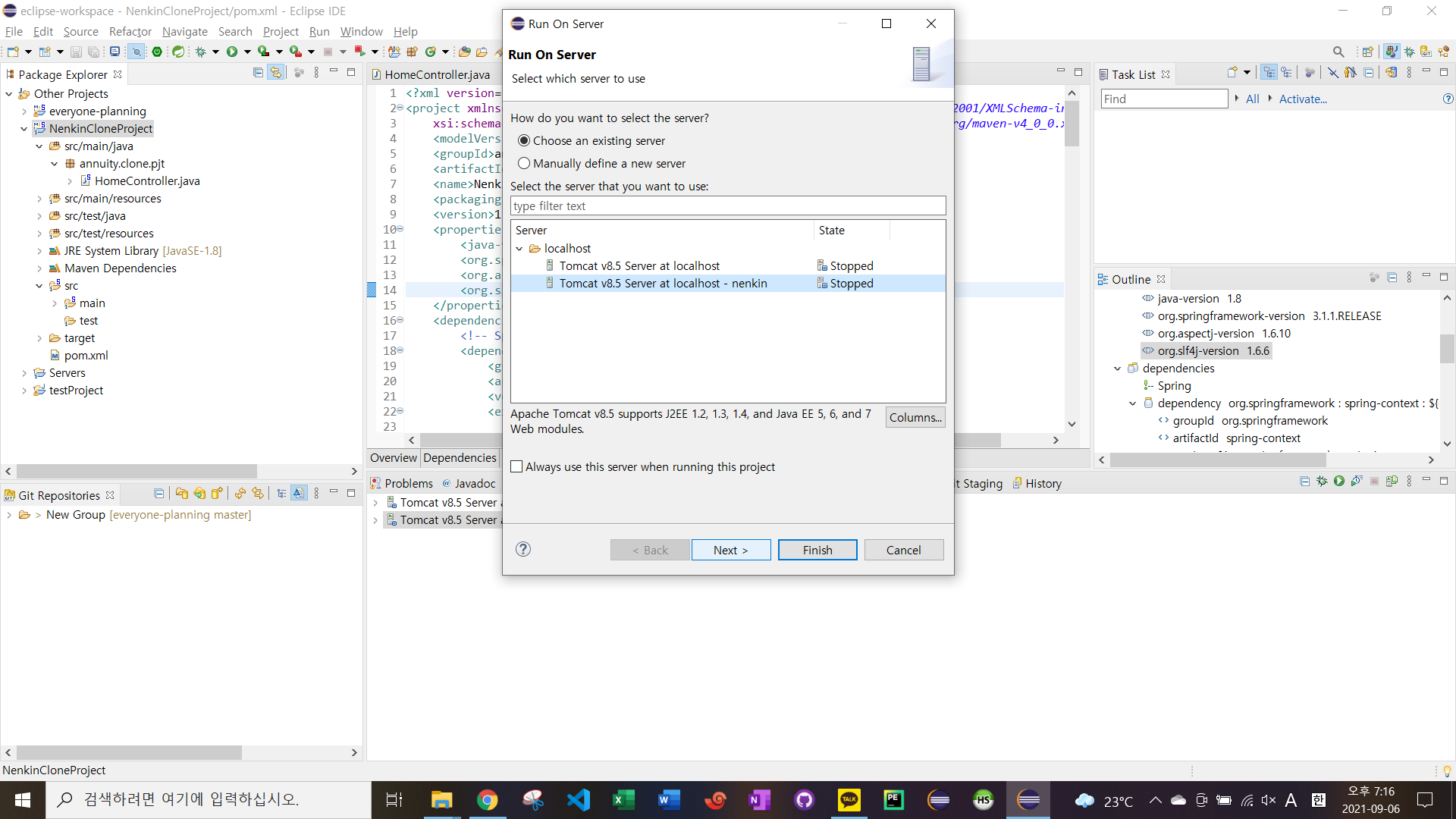
Task: Switch to the Dependencies editor tab
Action: [460, 458]
